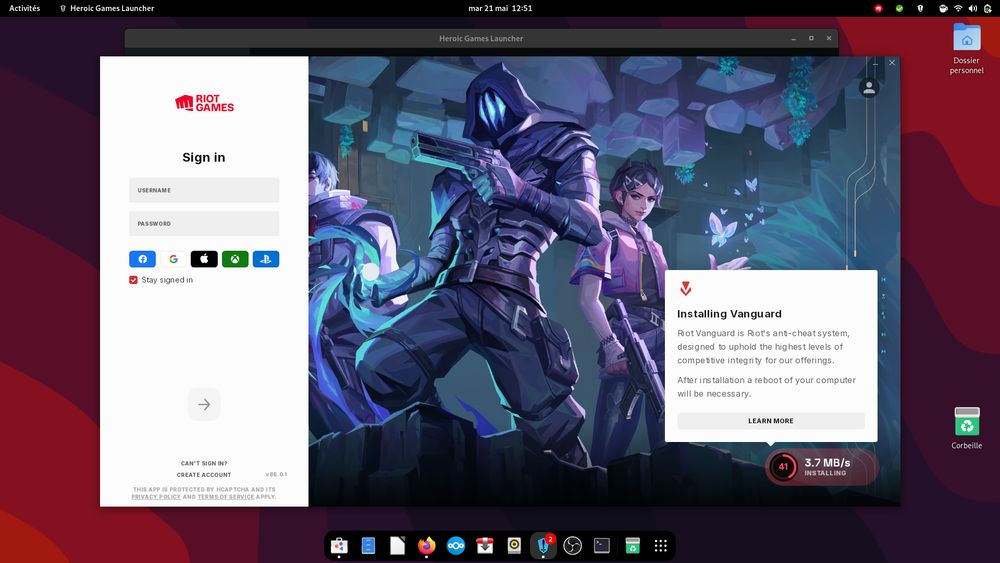Open the Privacy Policy link
1000x563 pixels.
pyautogui.click(x=156, y=497)
